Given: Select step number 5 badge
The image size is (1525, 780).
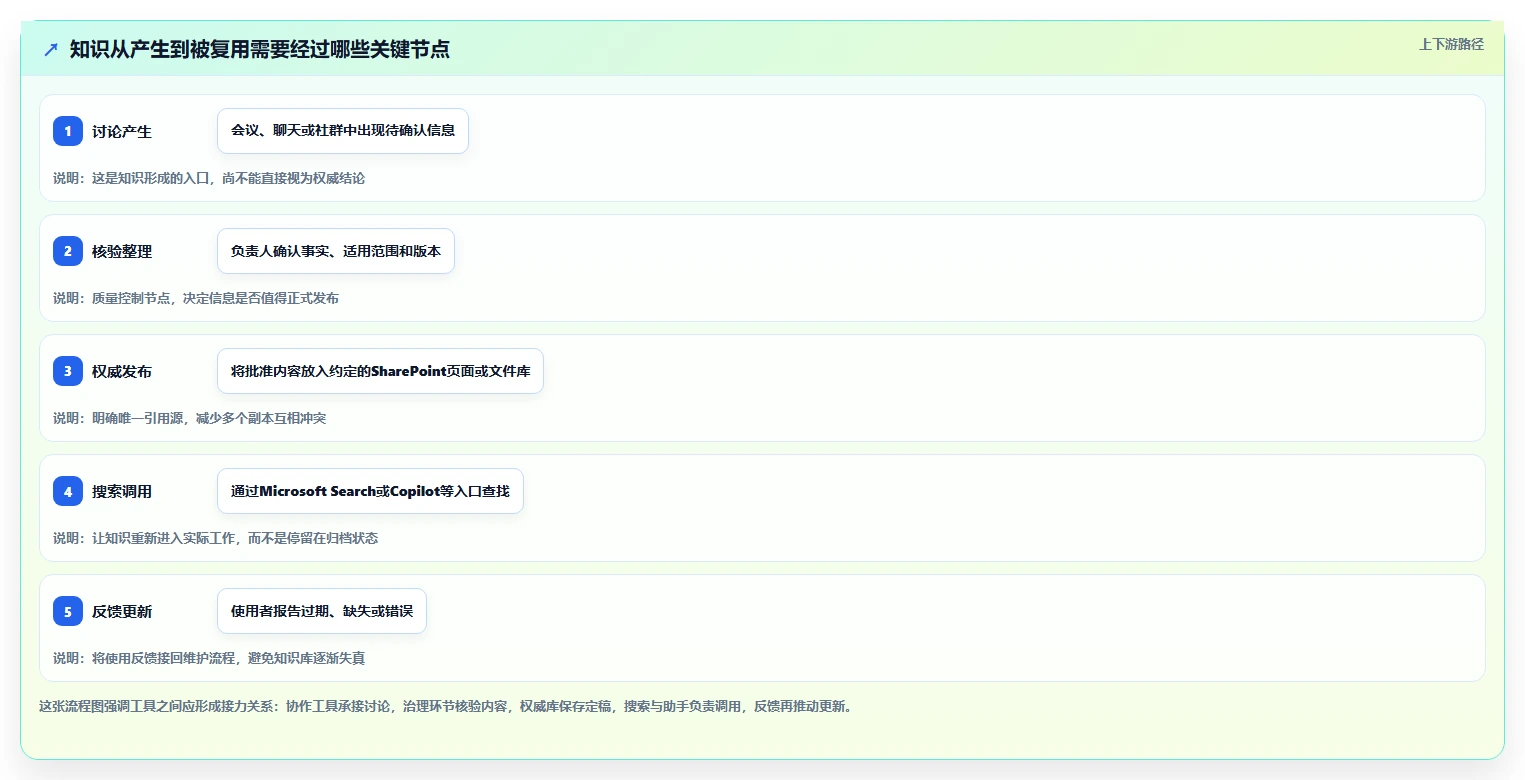Looking at the screenshot, I should pyautogui.click(x=68, y=611).
